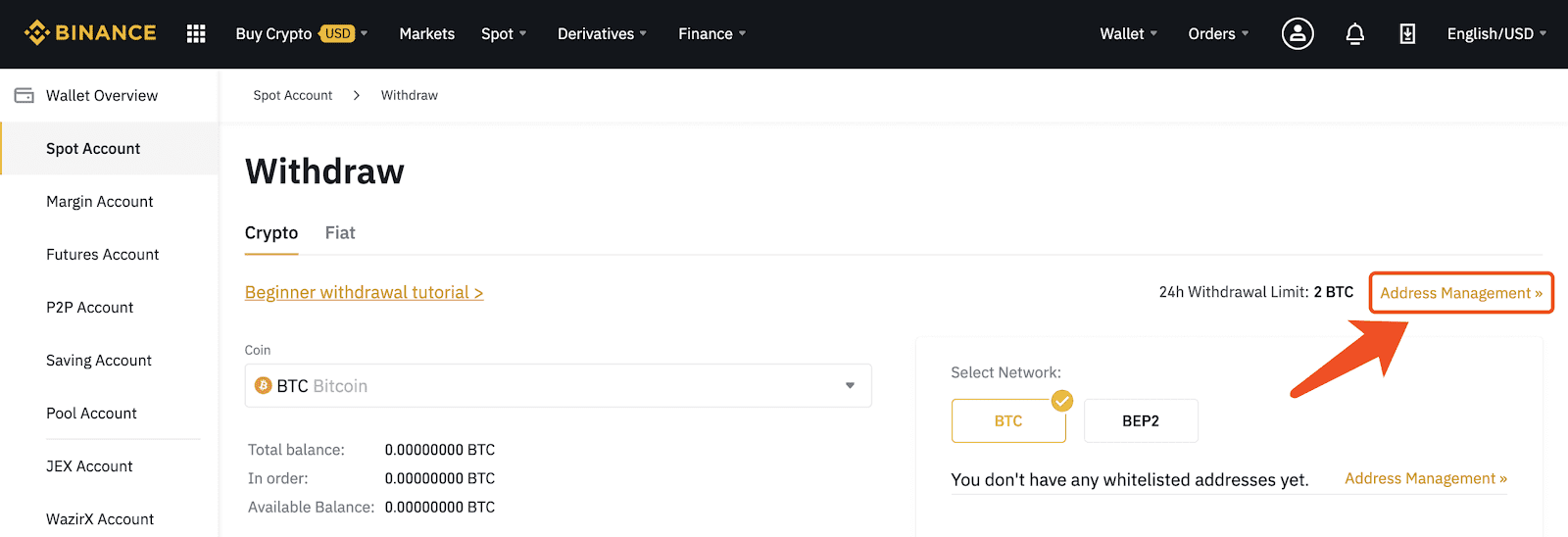Click the Binance logo
Image resolution: width=1568 pixels, height=537 pixels.
coord(90,33)
